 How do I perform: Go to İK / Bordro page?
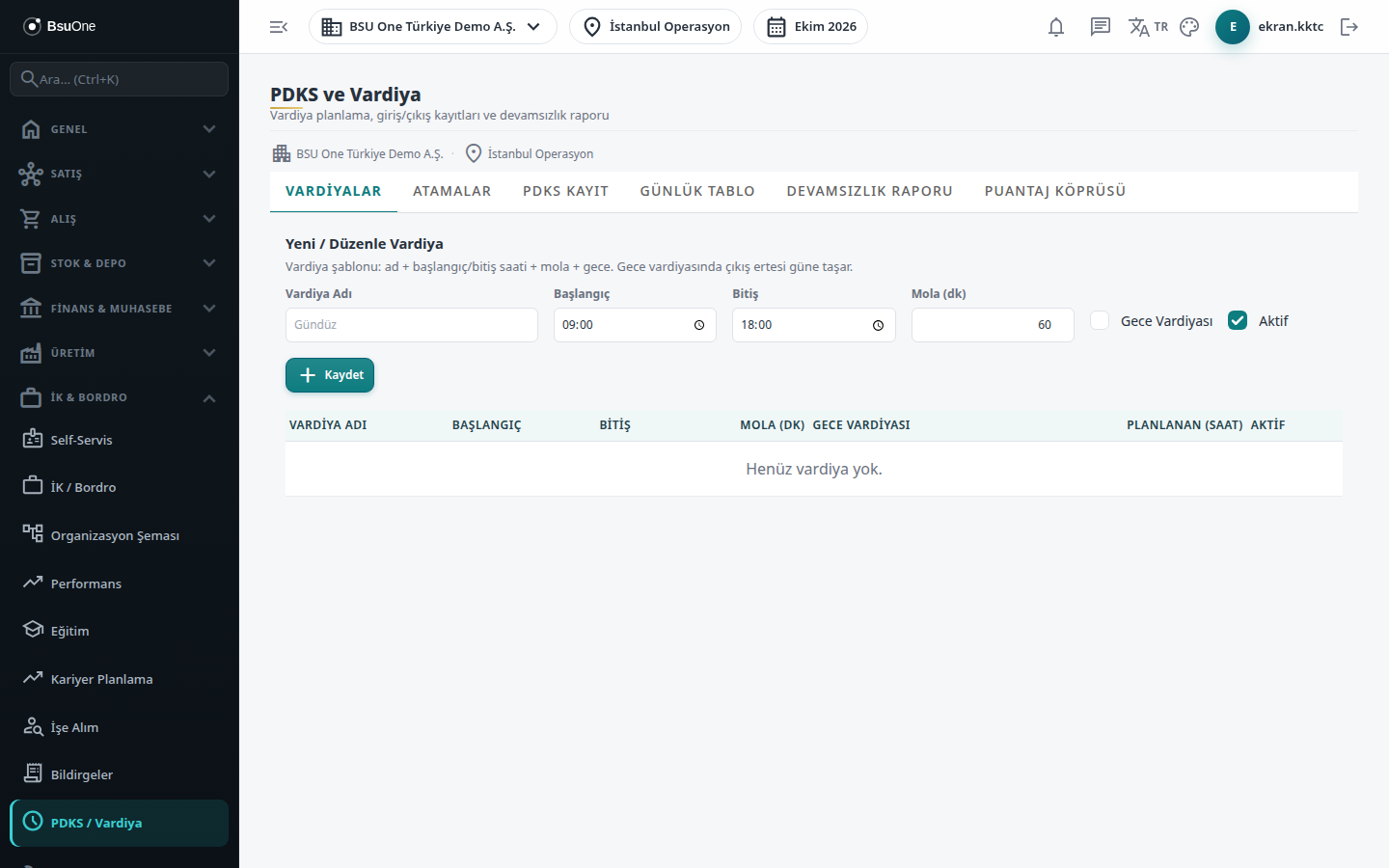[x=119, y=487]
